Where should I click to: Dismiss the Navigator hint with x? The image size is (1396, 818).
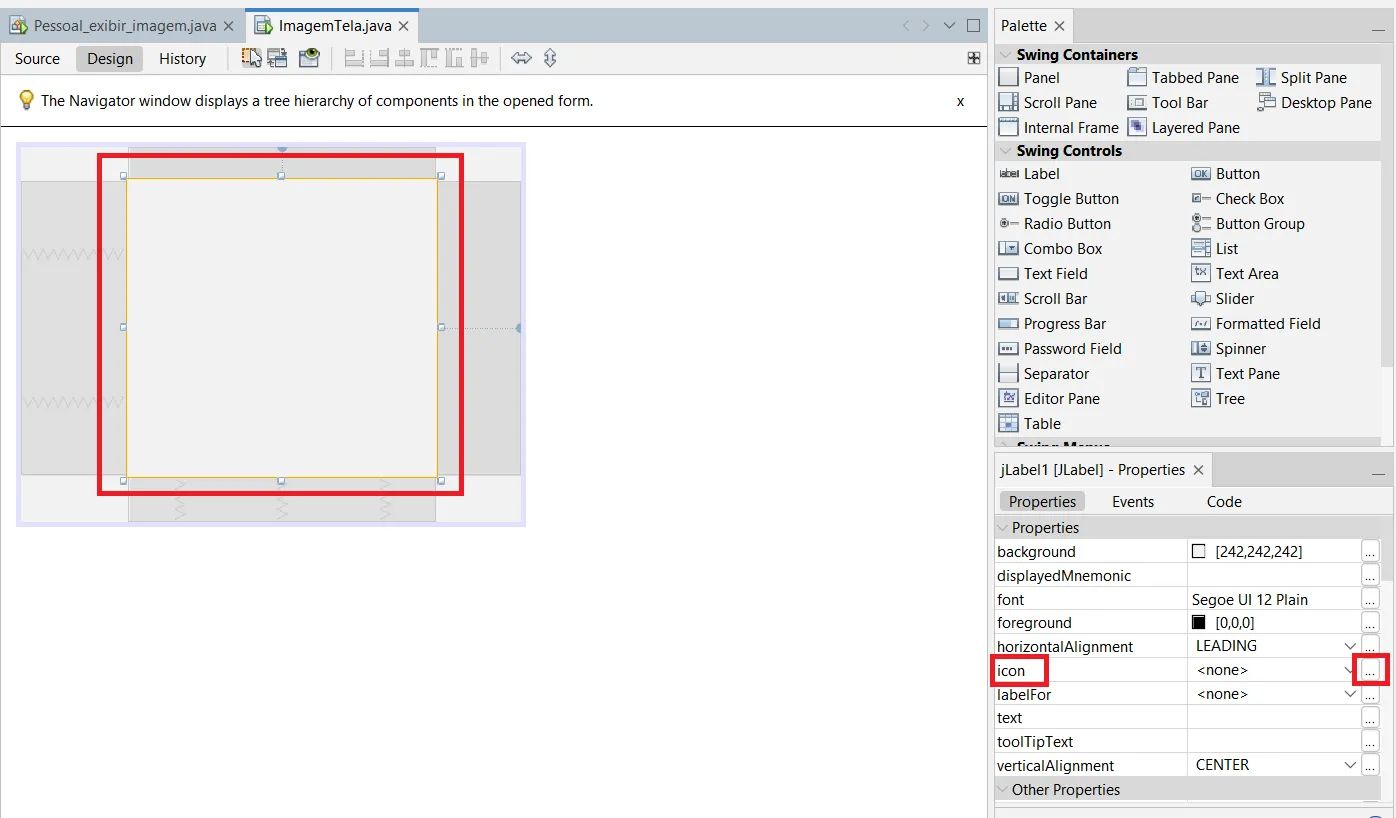coord(961,101)
